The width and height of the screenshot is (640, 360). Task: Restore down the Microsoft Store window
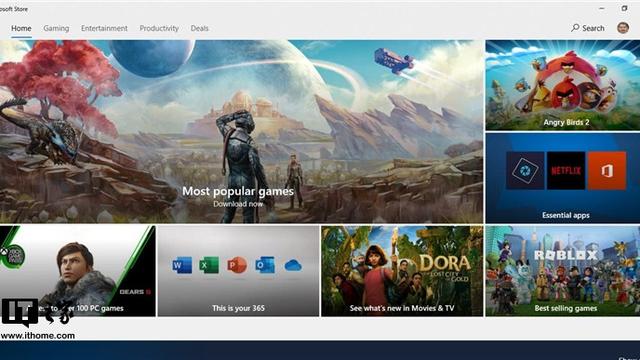[624, 8]
